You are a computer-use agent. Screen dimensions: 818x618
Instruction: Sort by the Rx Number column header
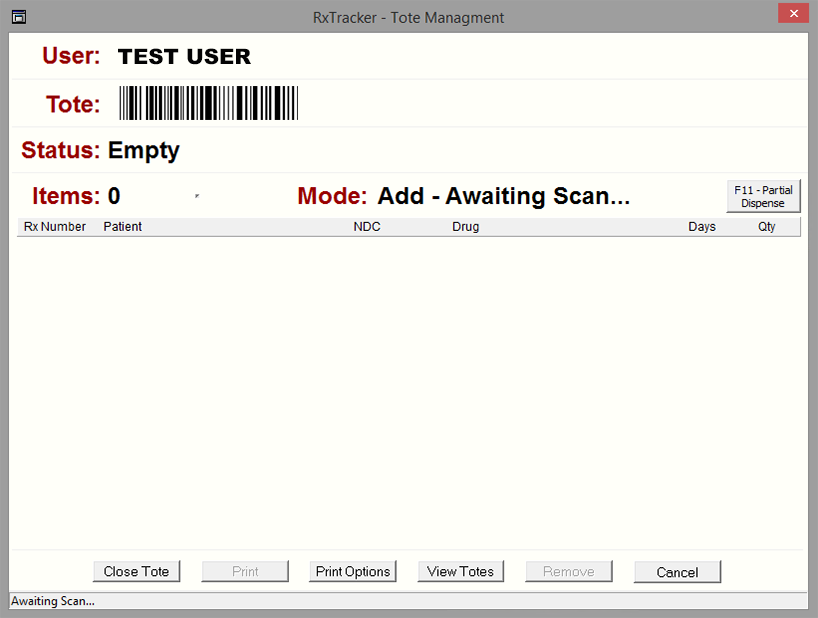[x=55, y=227]
